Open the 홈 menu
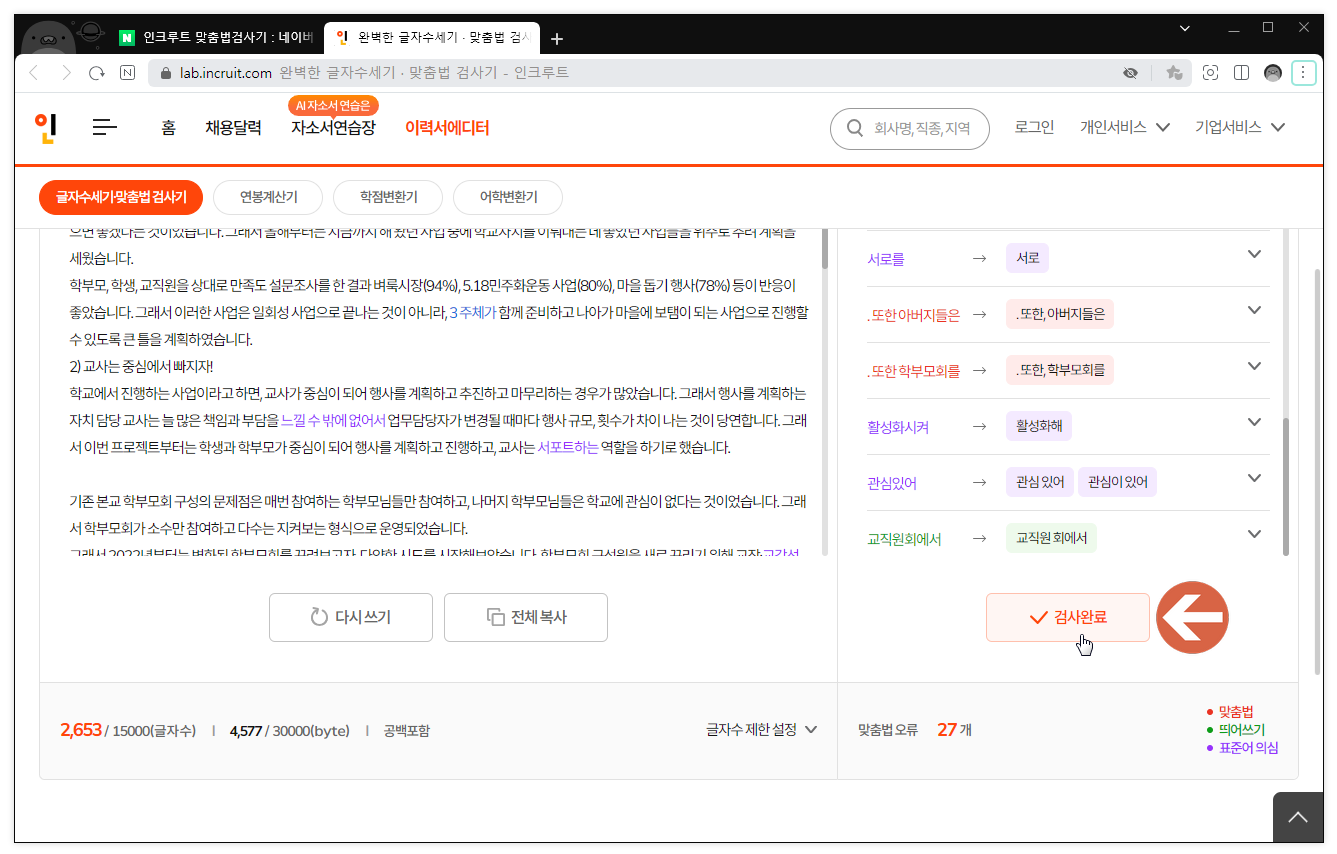 coord(168,128)
